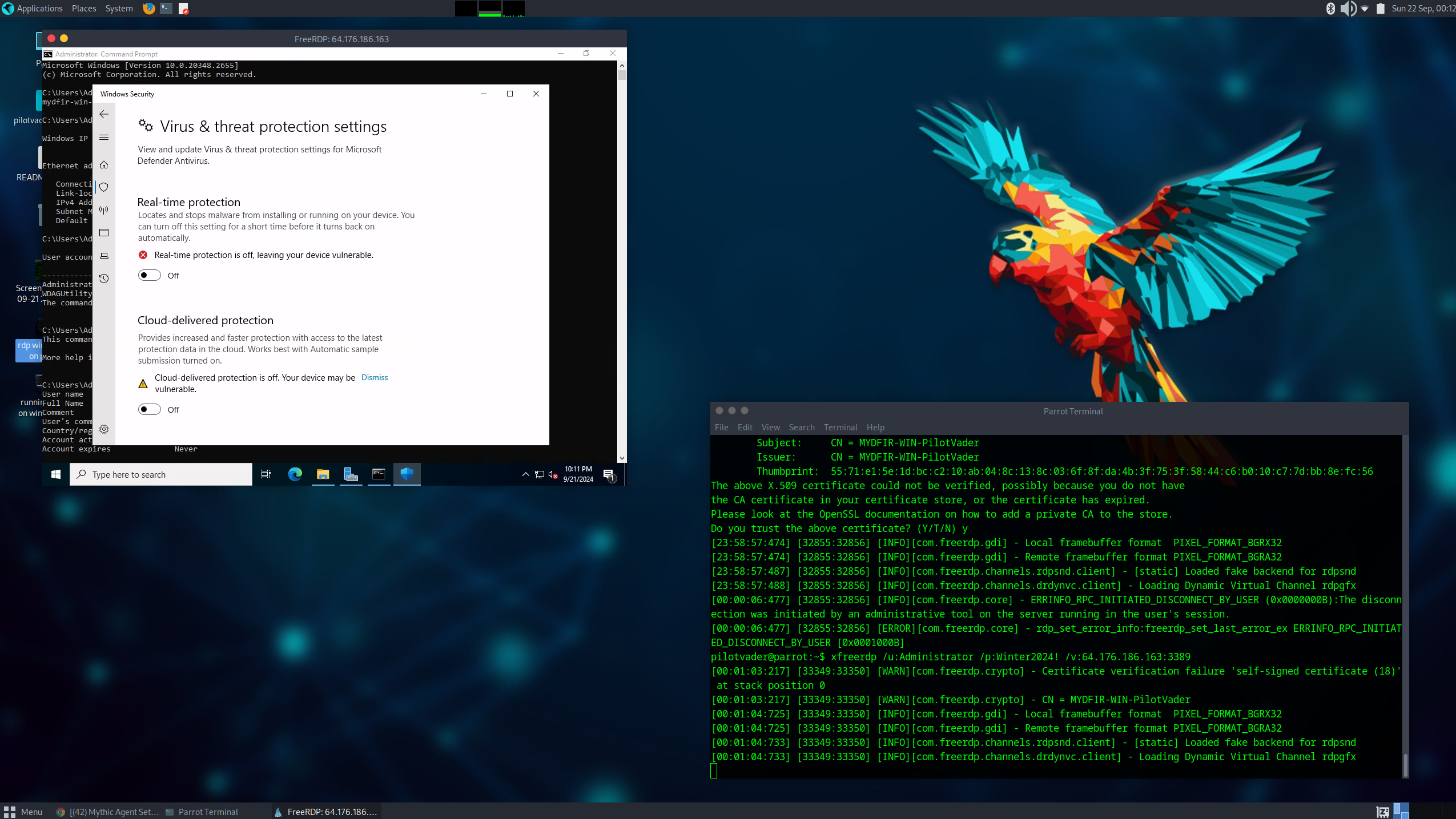This screenshot has height=819, width=1456.
Task: Open the Search menu in Parrot Terminal
Action: [801, 427]
